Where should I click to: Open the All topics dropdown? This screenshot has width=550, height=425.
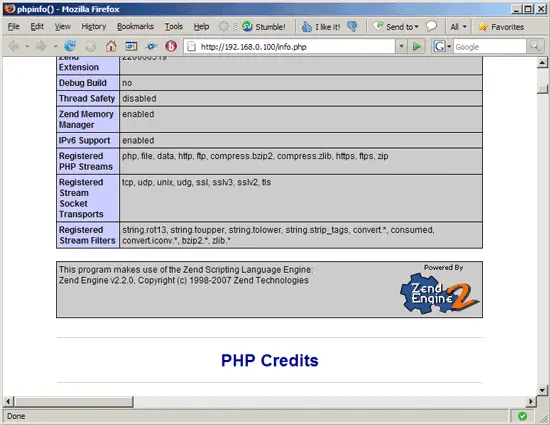coord(458,27)
